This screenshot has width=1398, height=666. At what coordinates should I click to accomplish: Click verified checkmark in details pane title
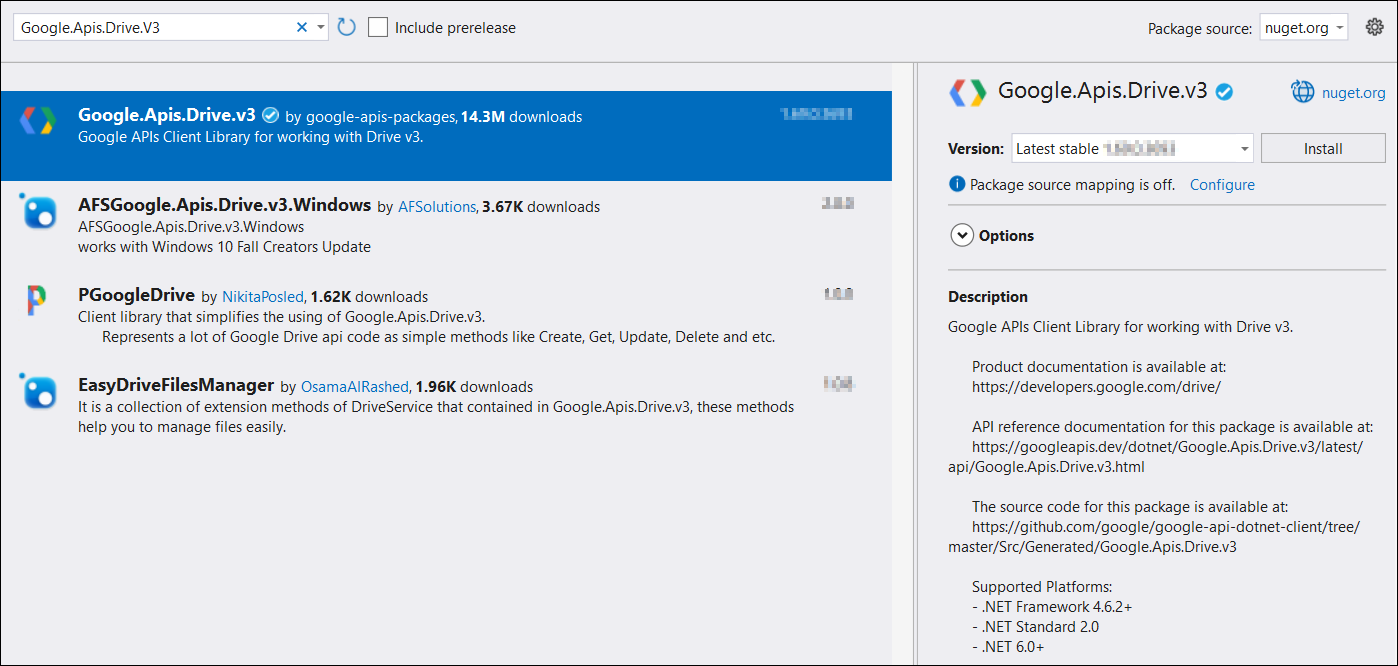[x=1224, y=92]
